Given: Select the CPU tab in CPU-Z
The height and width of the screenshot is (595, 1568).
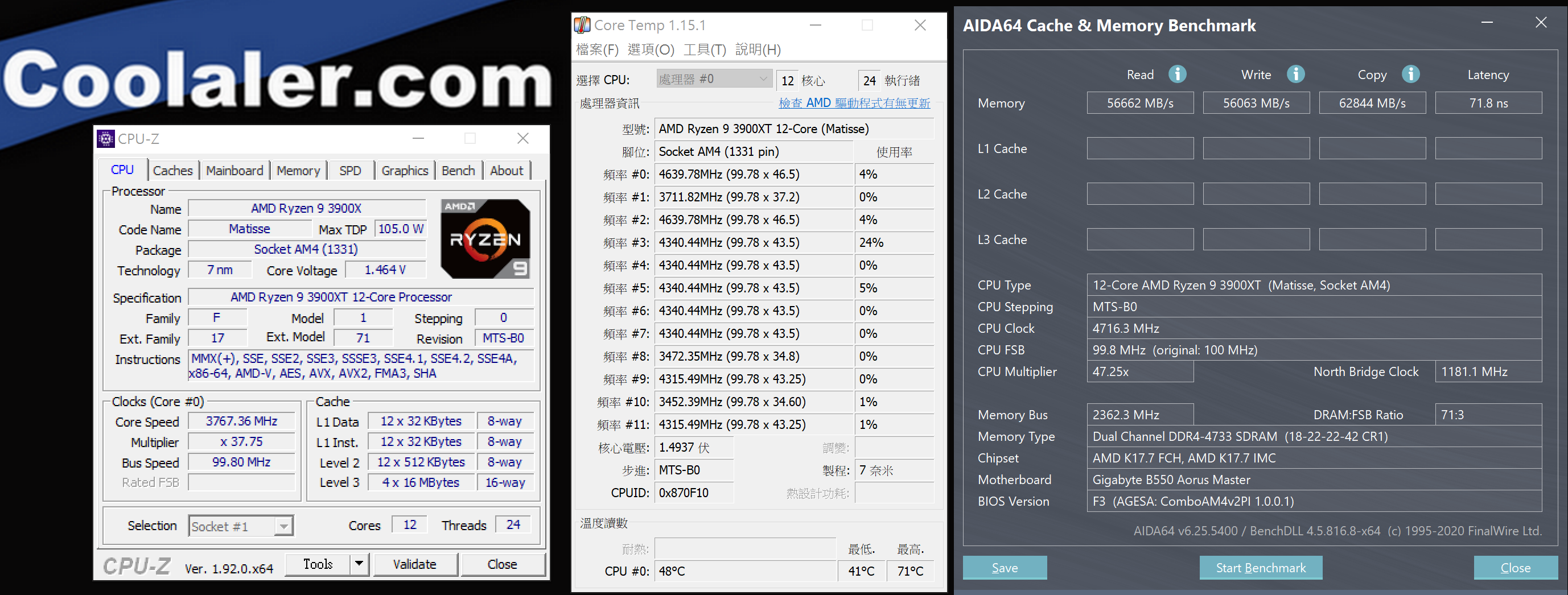Looking at the screenshot, I should pyautogui.click(x=122, y=169).
